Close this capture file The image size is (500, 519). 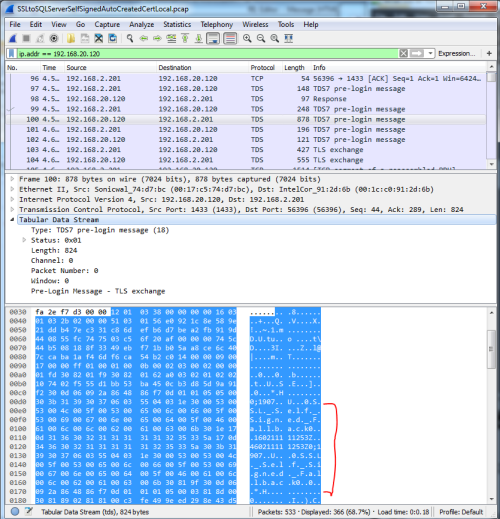pos(99,38)
